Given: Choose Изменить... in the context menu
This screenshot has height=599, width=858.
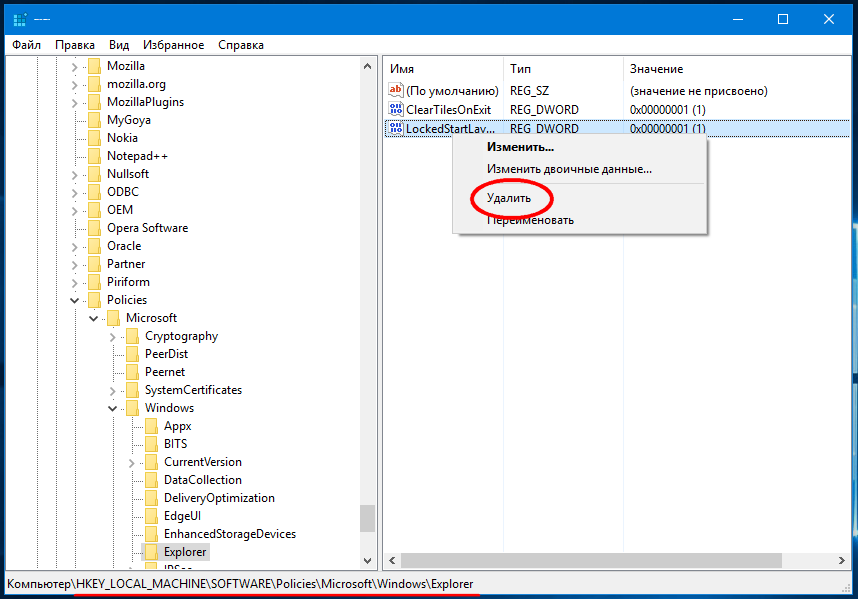Looking at the screenshot, I should click(x=520, y=147).
